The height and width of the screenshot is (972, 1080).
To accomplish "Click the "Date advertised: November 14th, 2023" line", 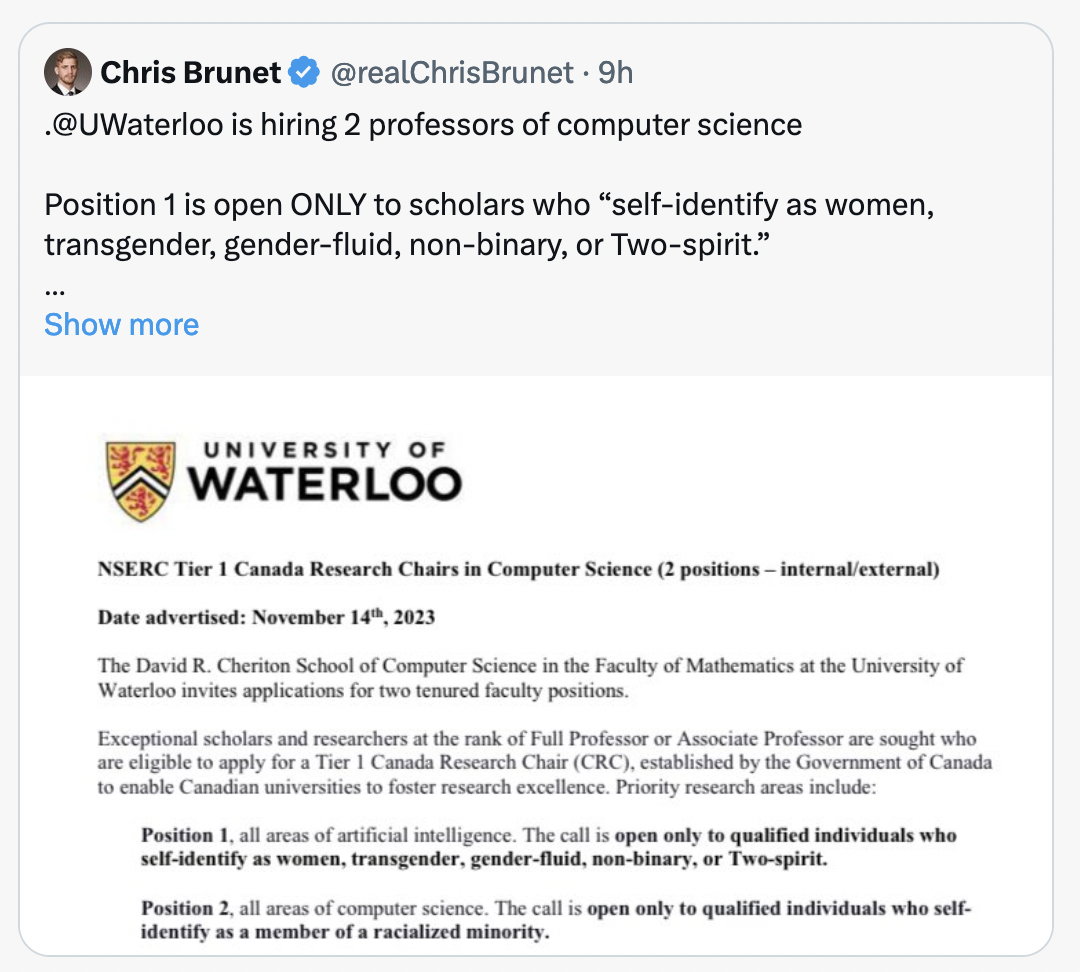I will [x=266, y=617].
